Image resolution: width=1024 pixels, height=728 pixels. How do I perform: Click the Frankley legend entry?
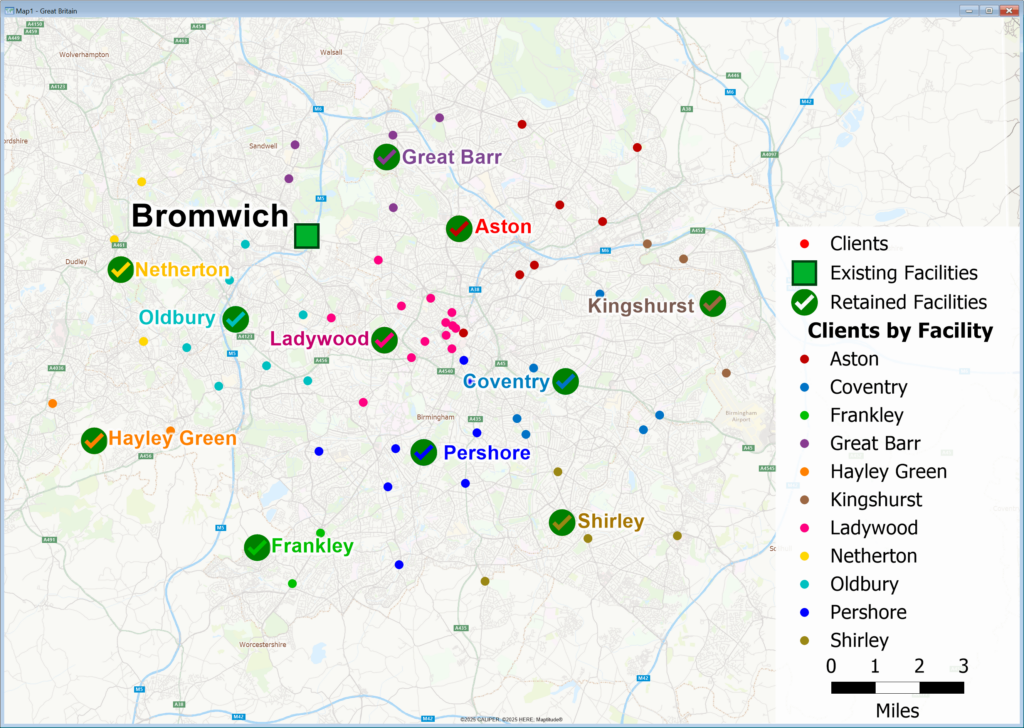click(867, 415)
